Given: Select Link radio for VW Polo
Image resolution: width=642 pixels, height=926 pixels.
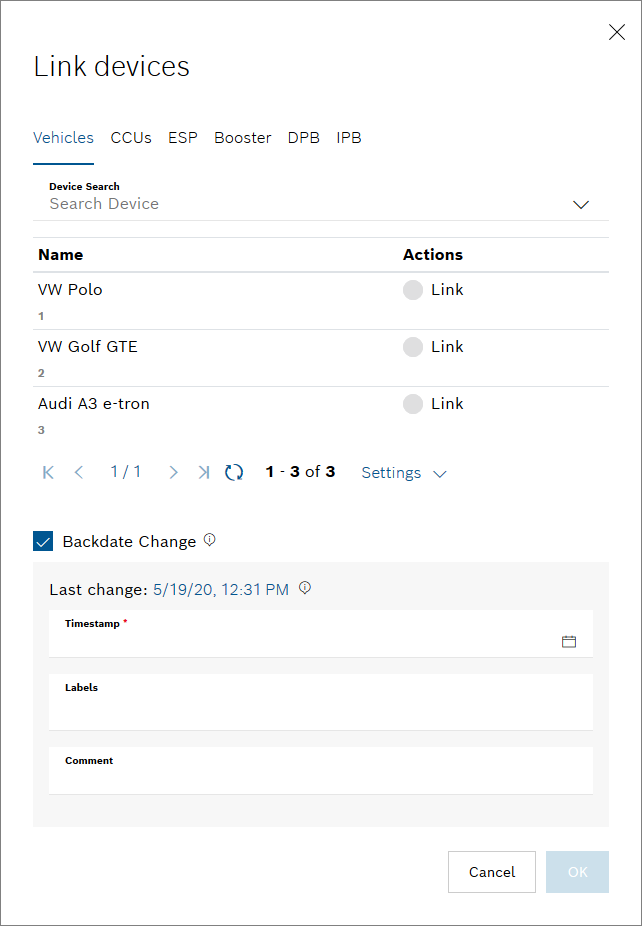Looking at the screenshot, I should [412, 290].
